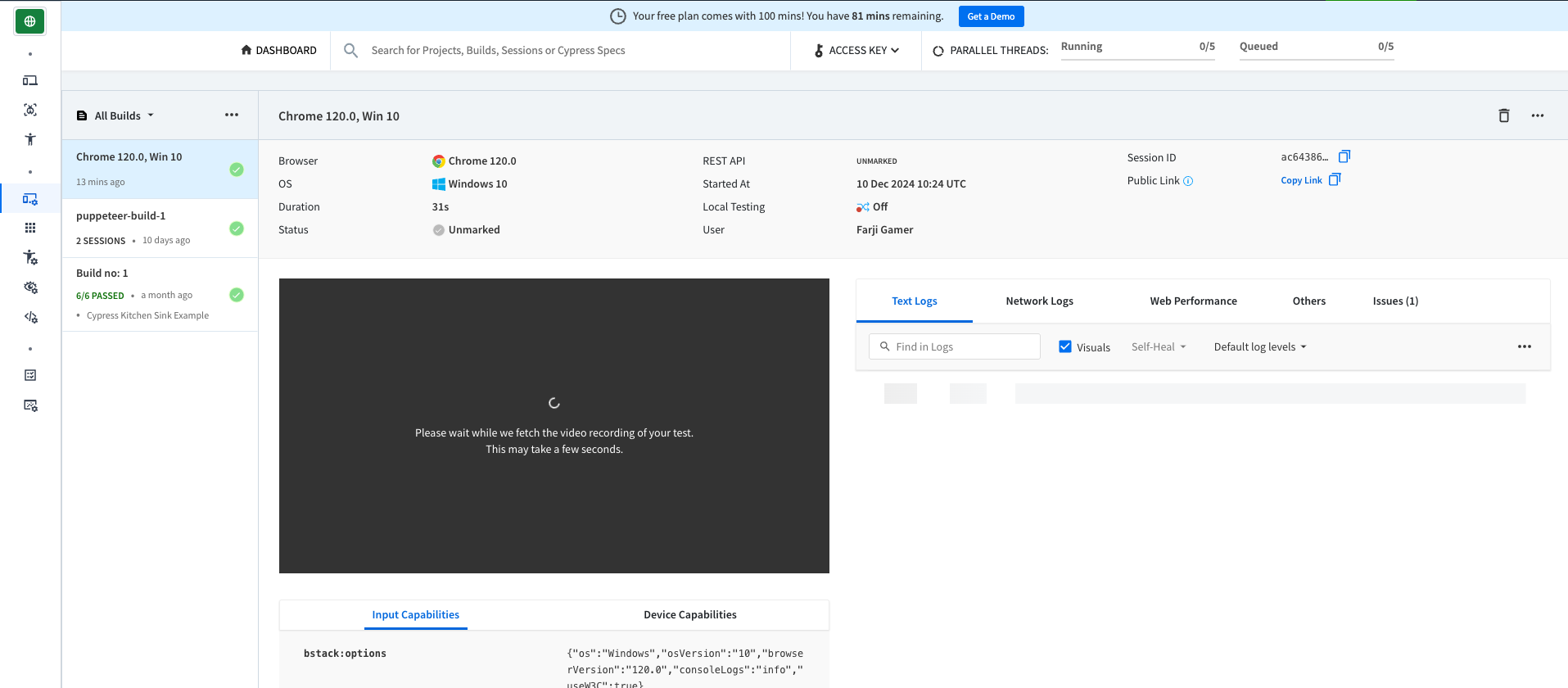Click the green globe logo in sidebar
This screenshot has height=688, width=1568.
[x=30, y=21]
